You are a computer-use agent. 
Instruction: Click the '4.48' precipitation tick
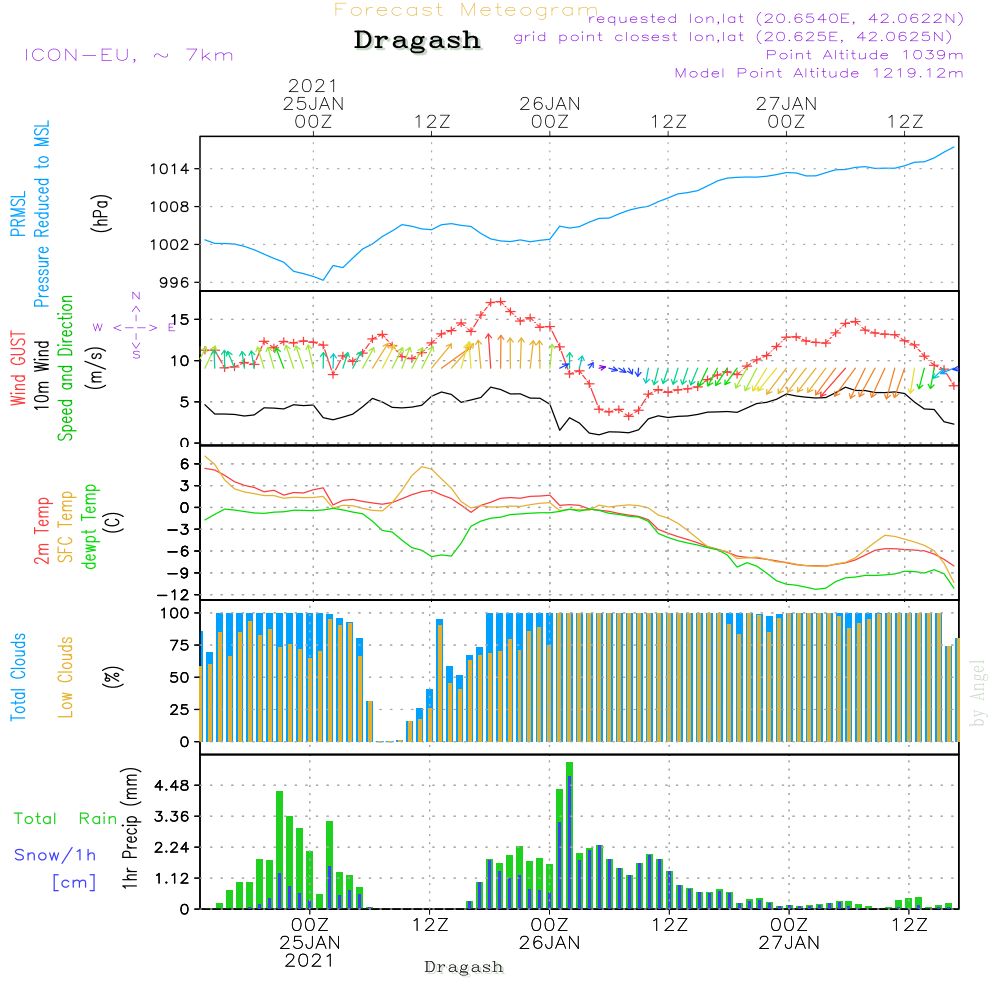[x=173, y=785]
